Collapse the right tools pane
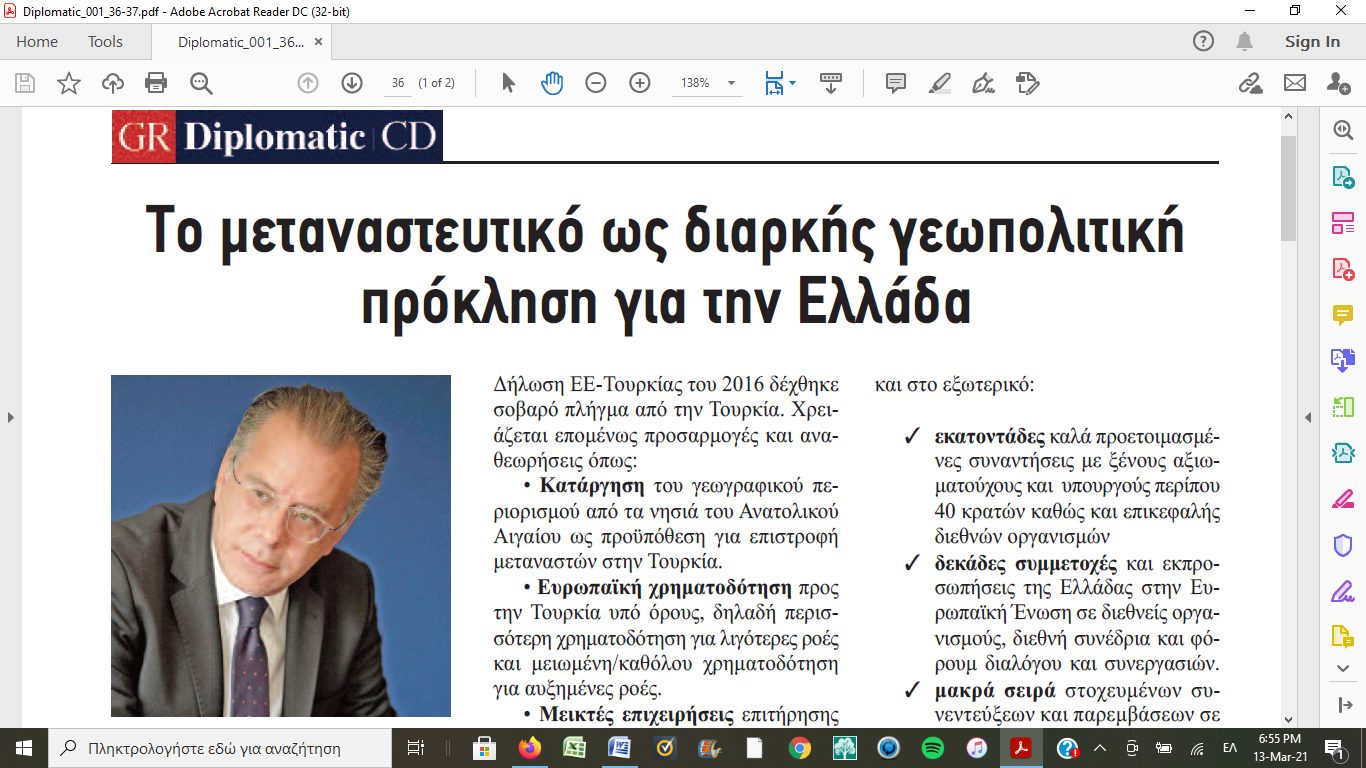The height and width of the screenshot is (768, 1366). pos(1308,417)
